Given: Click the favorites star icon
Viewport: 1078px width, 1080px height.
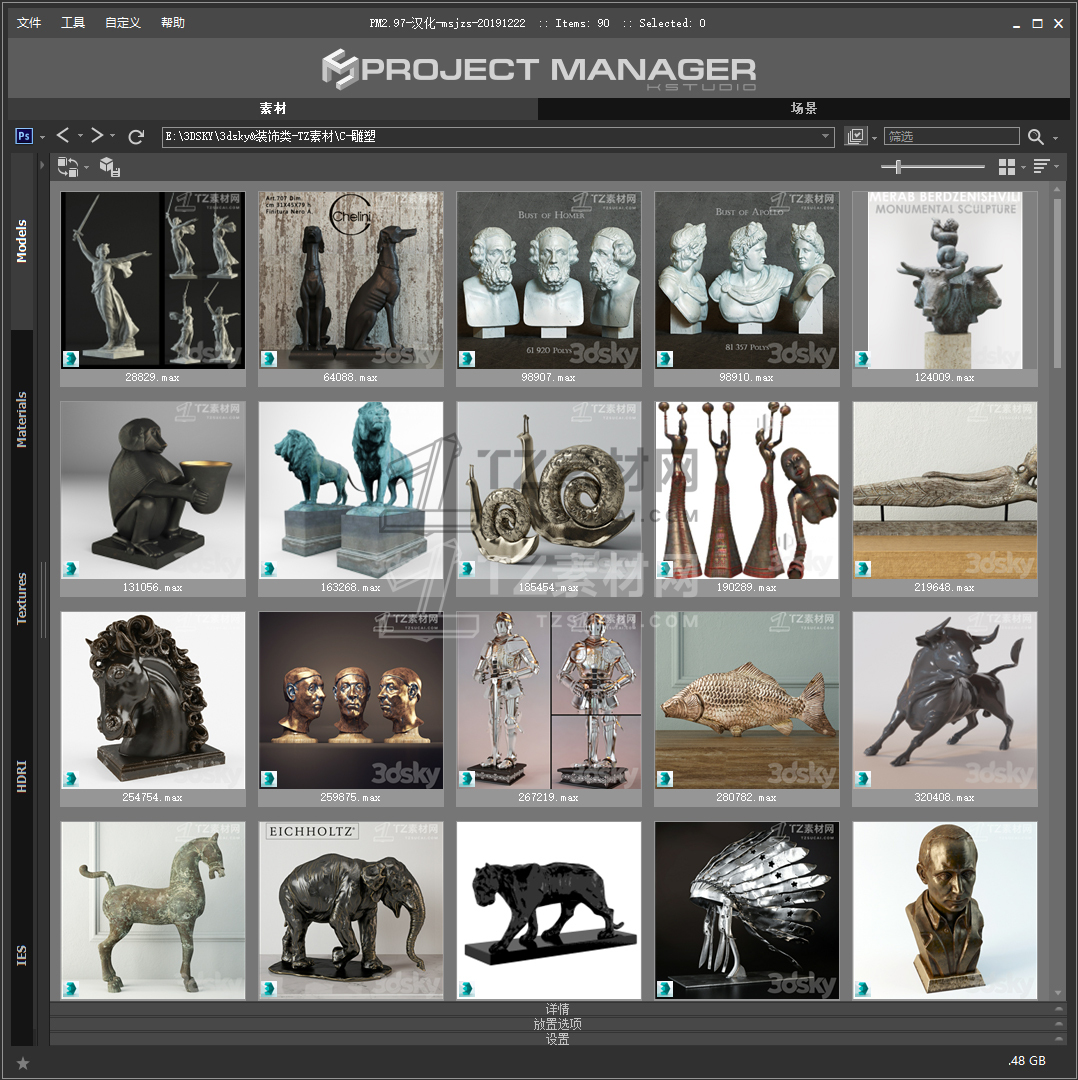Looking at the screenshot, I should [x=23, y=1062].
